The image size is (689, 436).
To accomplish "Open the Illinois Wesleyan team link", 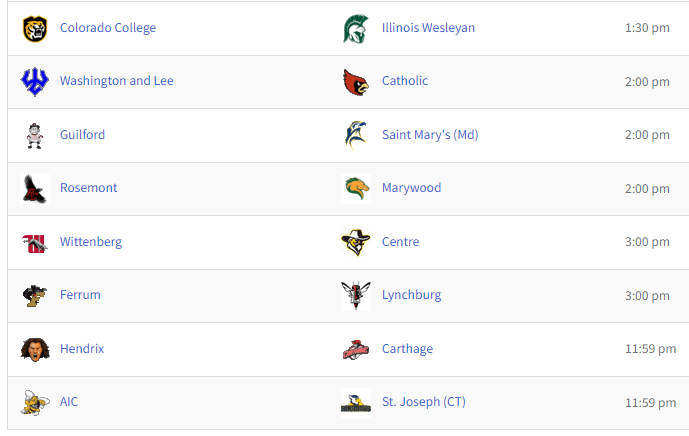I will [428, 28].
